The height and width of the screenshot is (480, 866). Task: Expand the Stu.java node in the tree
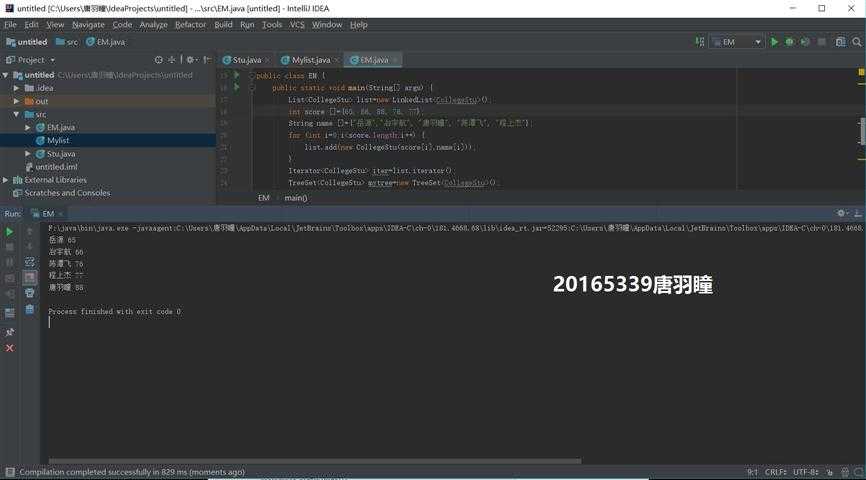point(28,154)
